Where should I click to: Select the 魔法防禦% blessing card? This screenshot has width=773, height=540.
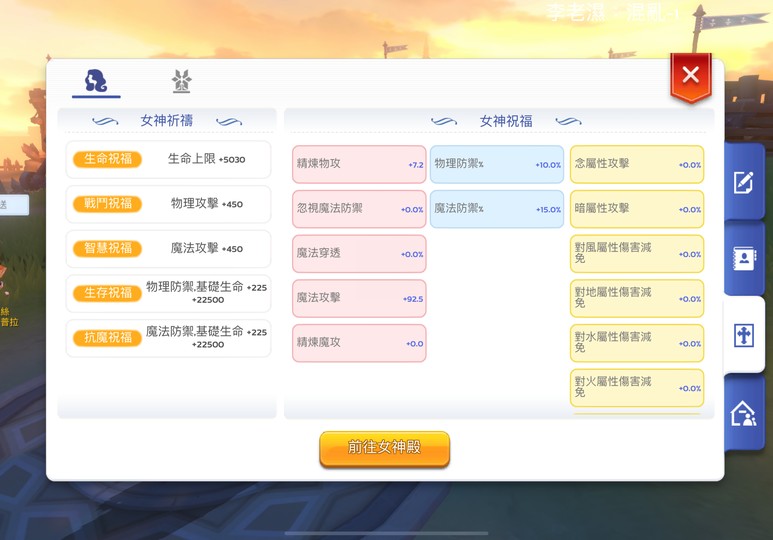[x=497, y=209]
